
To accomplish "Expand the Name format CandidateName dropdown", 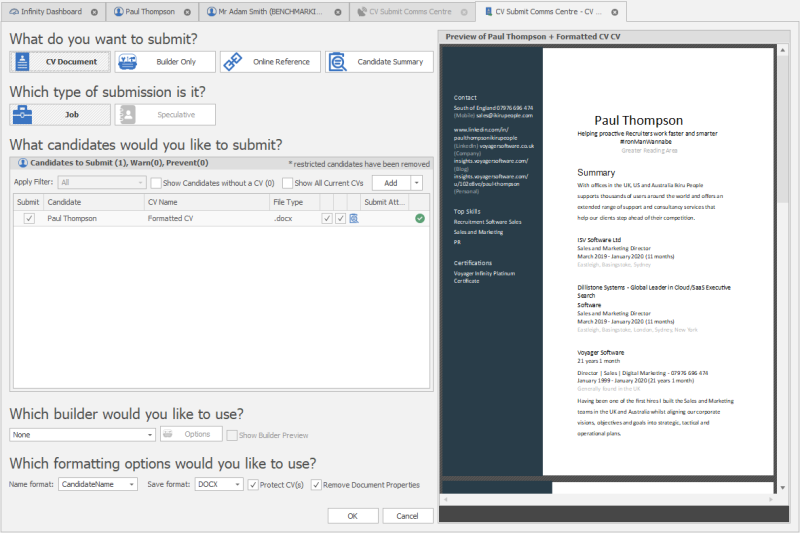I will 98,484.
